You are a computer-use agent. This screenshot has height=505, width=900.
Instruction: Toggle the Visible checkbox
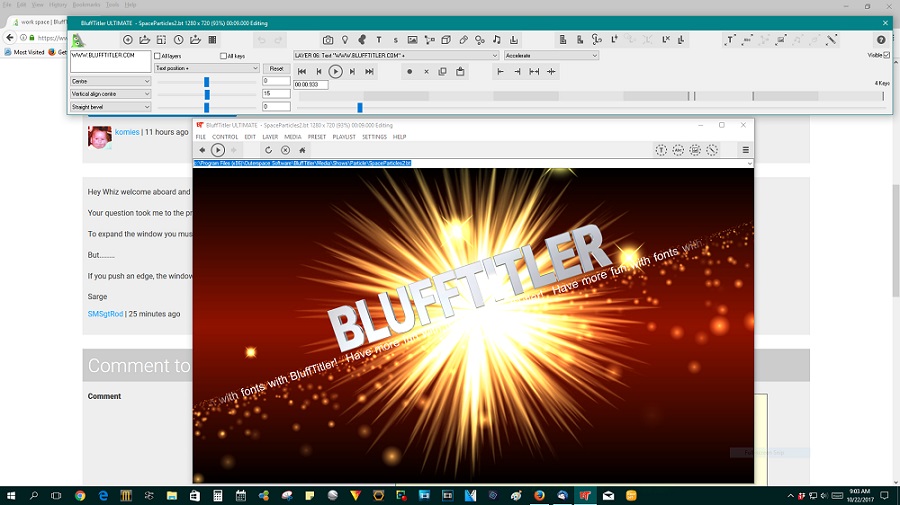(886, 56)
